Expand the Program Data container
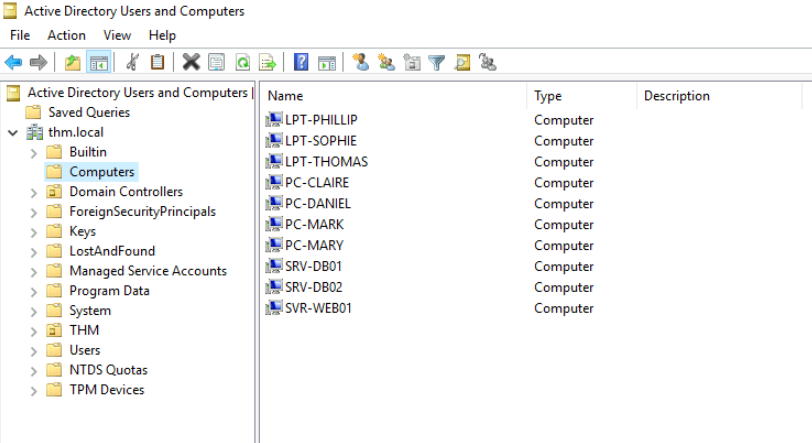Screen dimensions: 812x443 [x=34, y=292]
